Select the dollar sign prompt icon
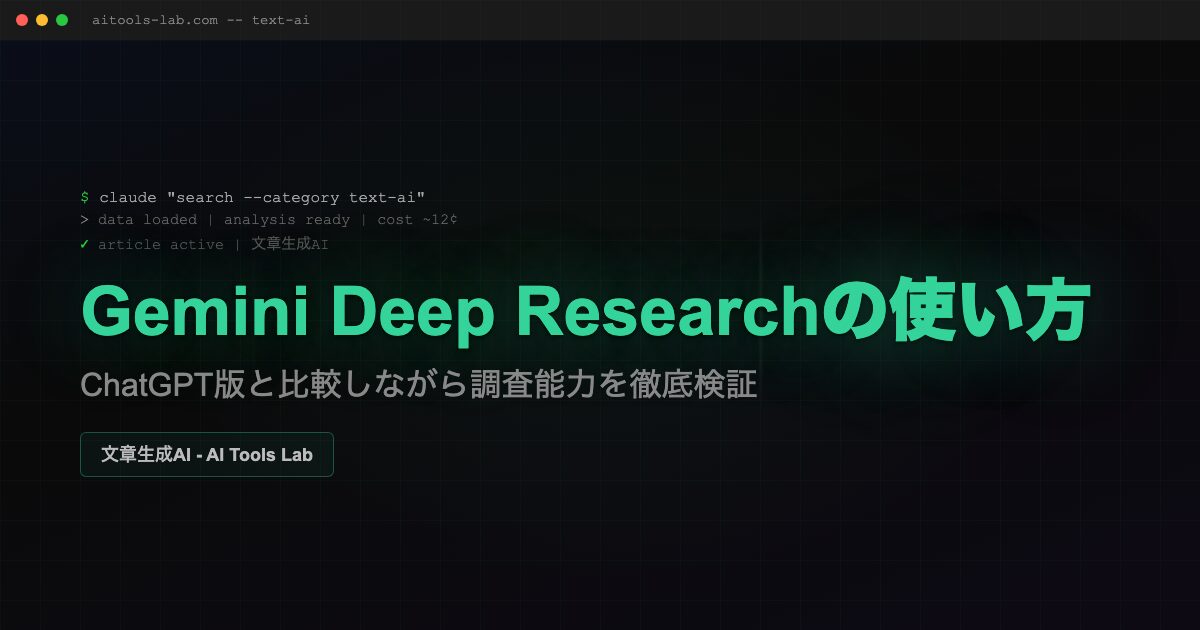Image resolution: width=1200 pixels, height=630 pixels. 84,197
